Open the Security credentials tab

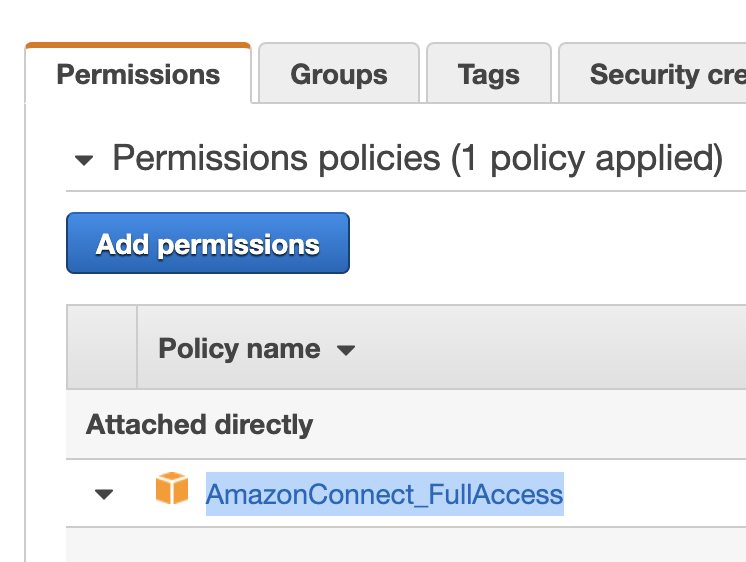[652, 73]
